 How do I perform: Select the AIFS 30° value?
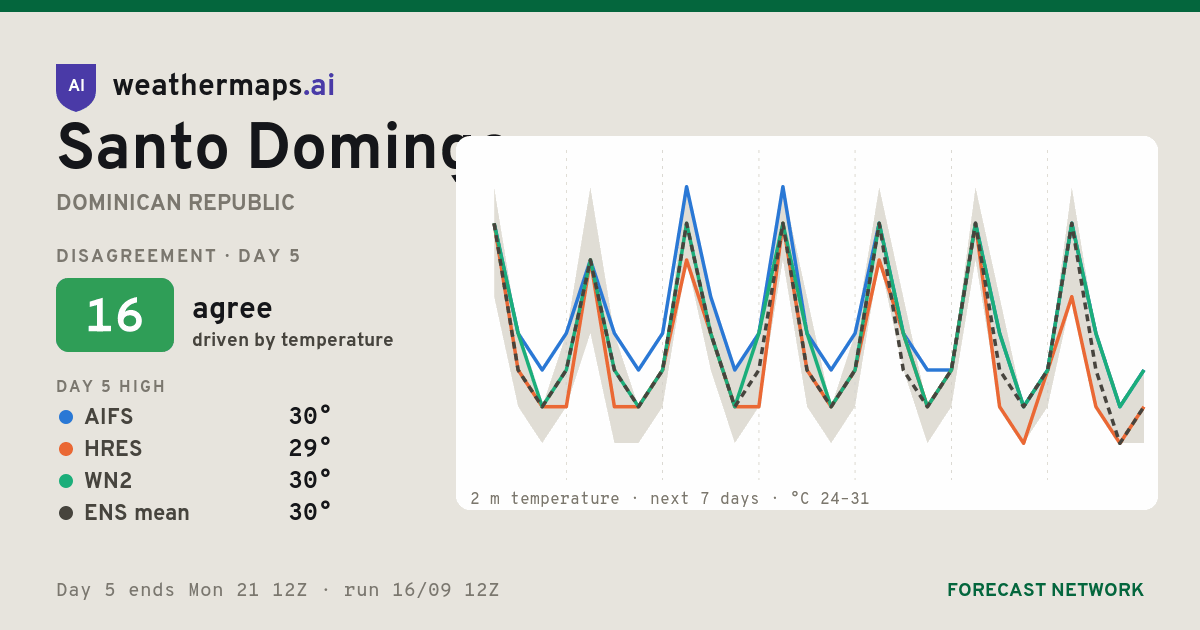point(310,416)
